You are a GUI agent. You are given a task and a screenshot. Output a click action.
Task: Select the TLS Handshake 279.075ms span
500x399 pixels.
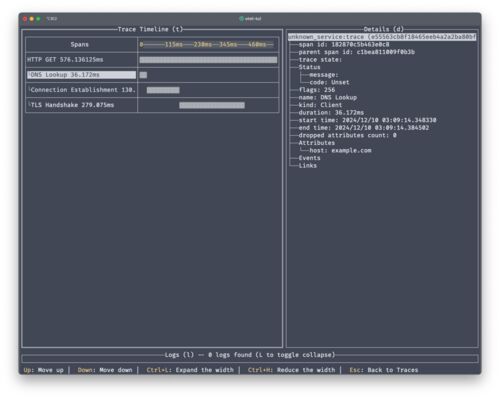coord(81,105)
